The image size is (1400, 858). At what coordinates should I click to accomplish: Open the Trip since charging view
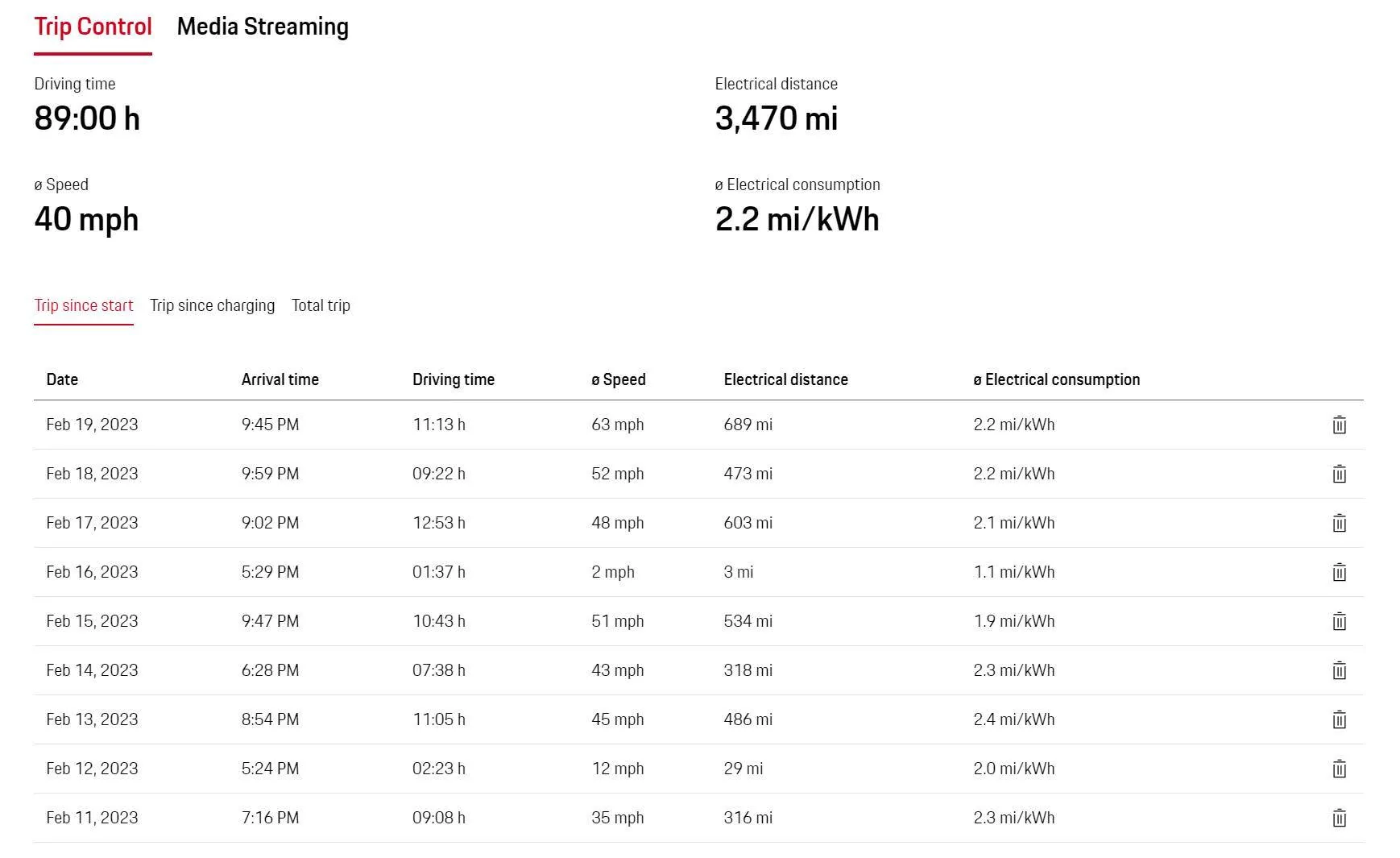coord(212,305)
